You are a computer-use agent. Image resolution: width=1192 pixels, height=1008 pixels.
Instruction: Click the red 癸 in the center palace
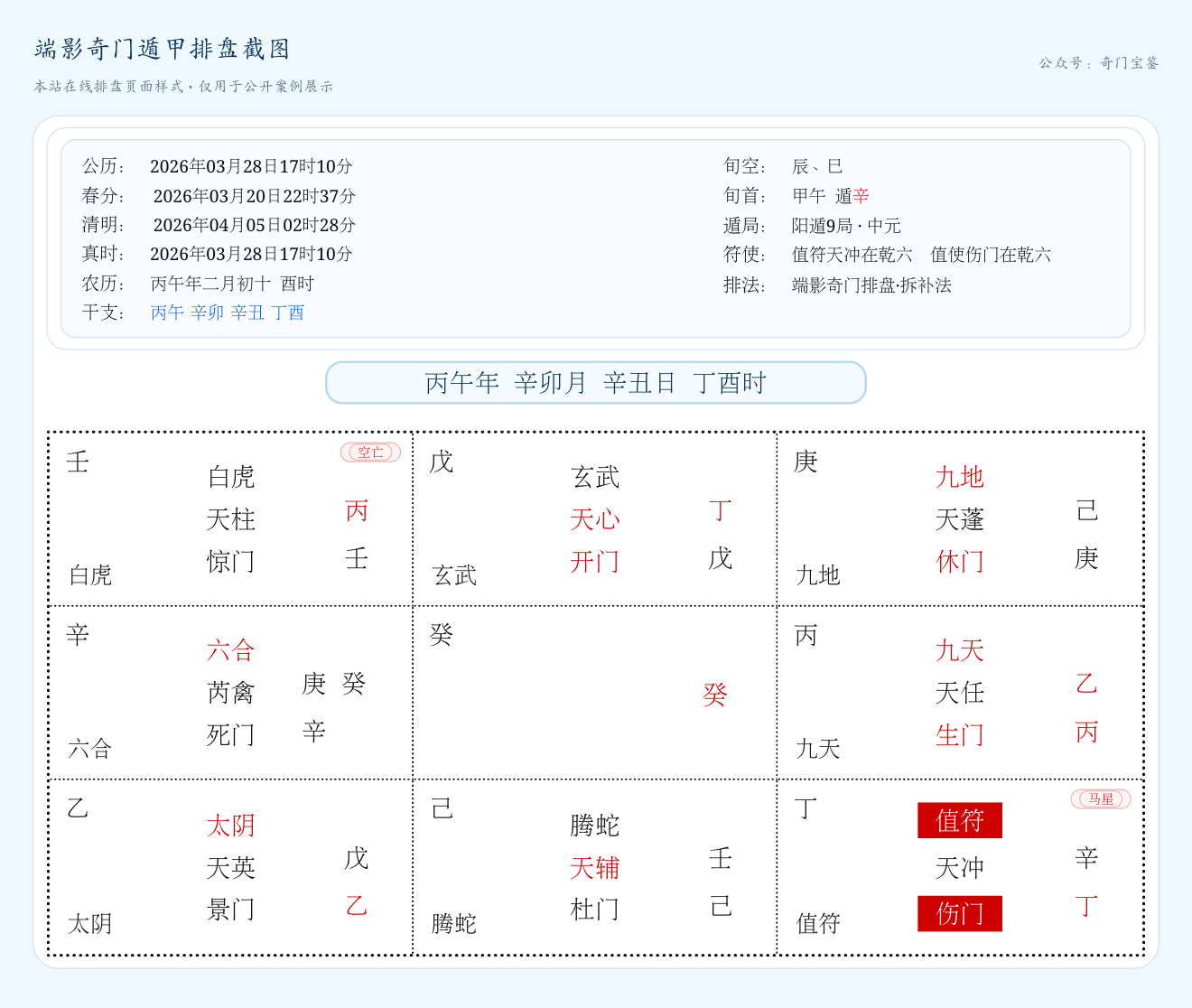point(715,695)
